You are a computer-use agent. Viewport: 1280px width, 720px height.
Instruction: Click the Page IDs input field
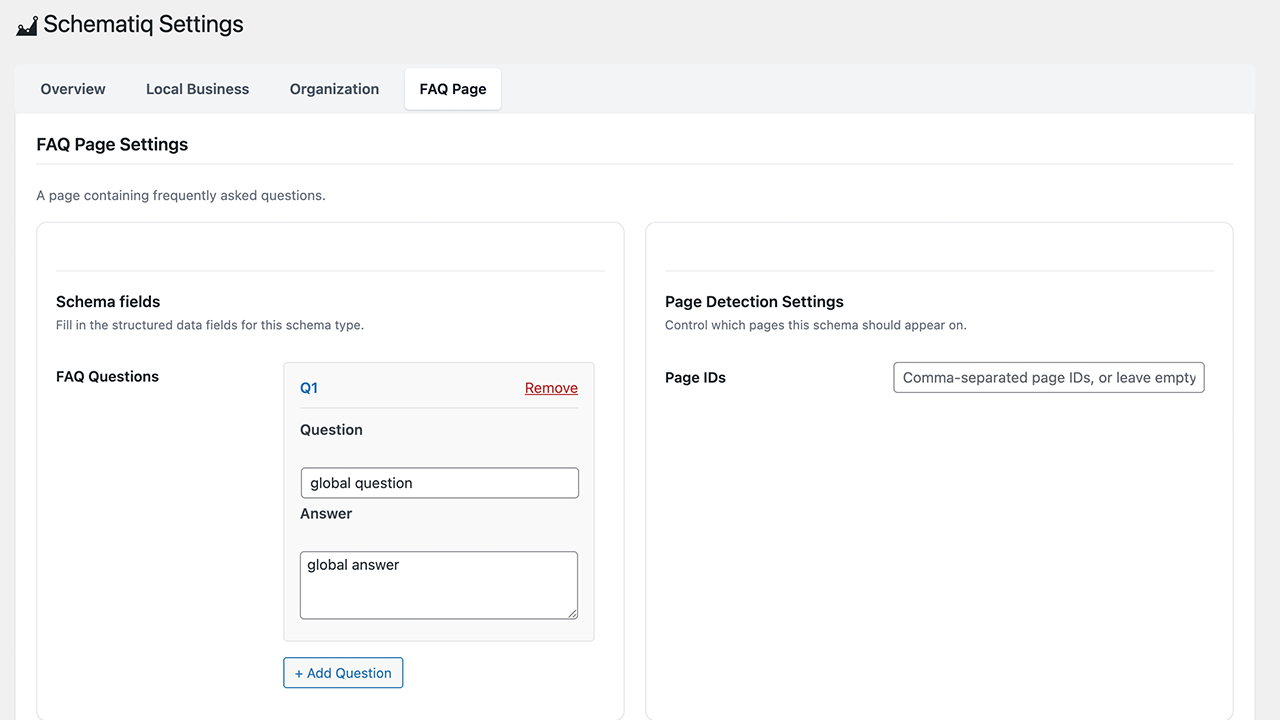[x=1048, y=377]
